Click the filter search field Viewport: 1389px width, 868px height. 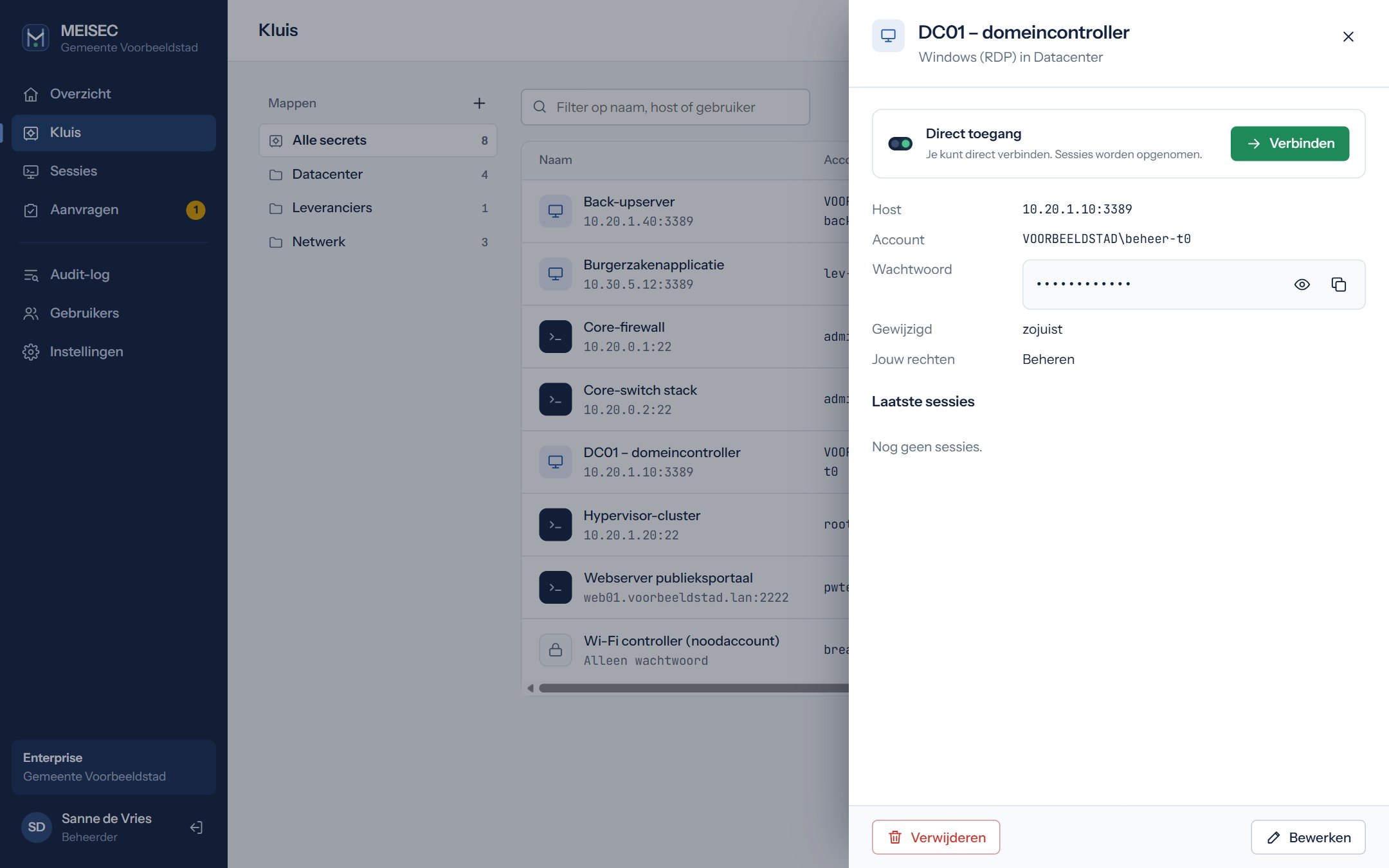[x=666, y=107]
